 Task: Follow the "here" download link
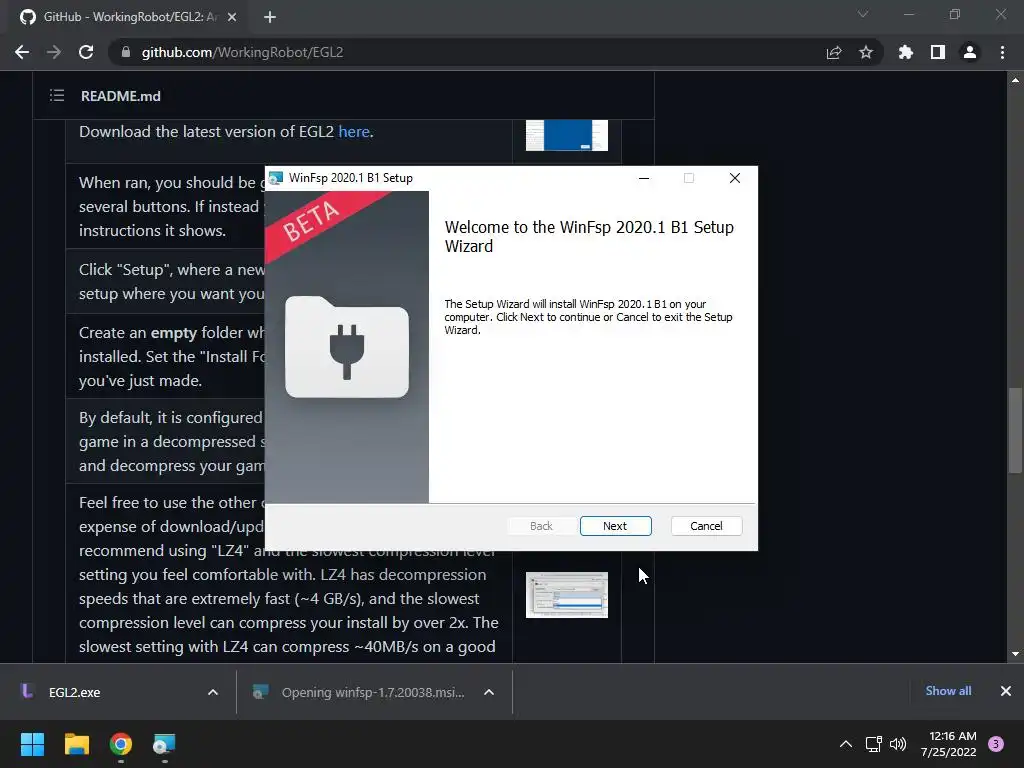[x=354, y=132]
